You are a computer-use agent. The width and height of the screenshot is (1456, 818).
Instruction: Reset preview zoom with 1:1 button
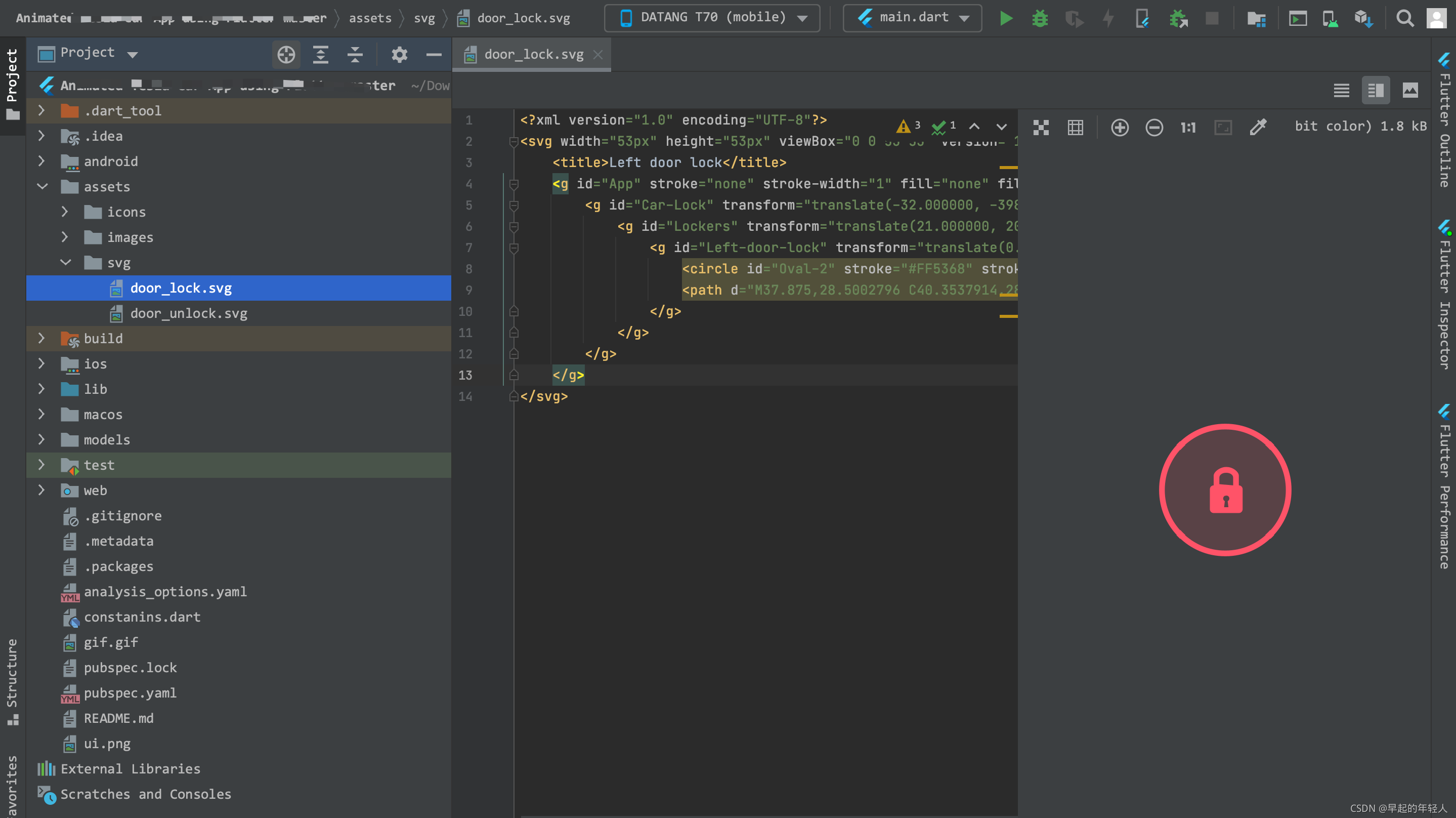click(1187, 127)
